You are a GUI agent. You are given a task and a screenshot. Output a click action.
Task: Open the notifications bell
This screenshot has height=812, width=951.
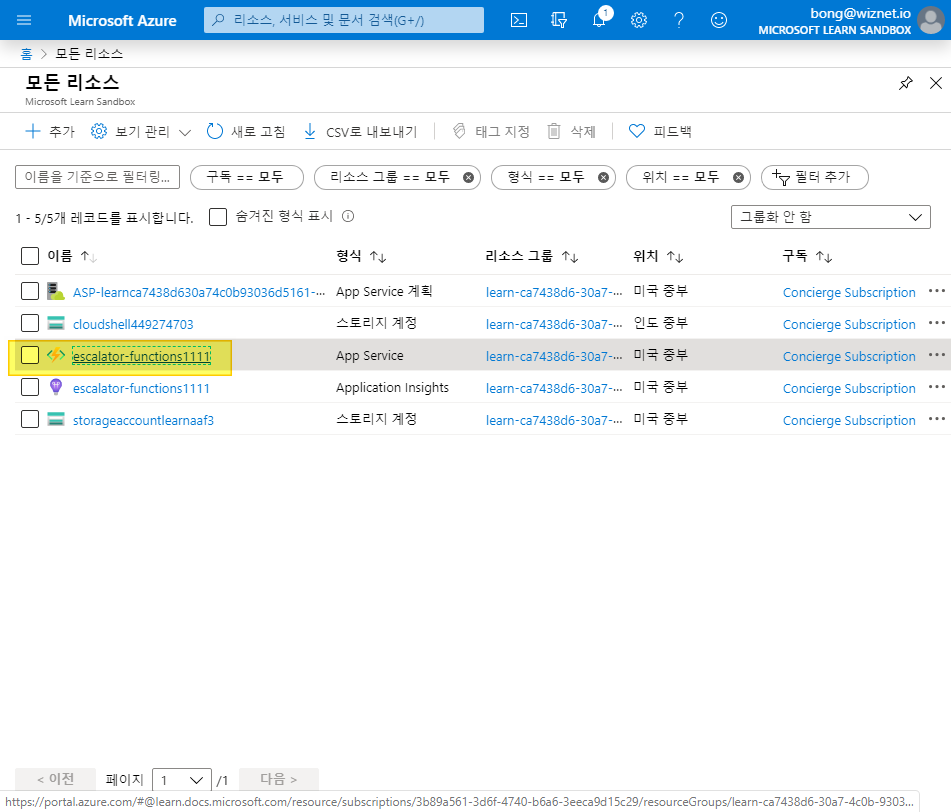(599, 20)
